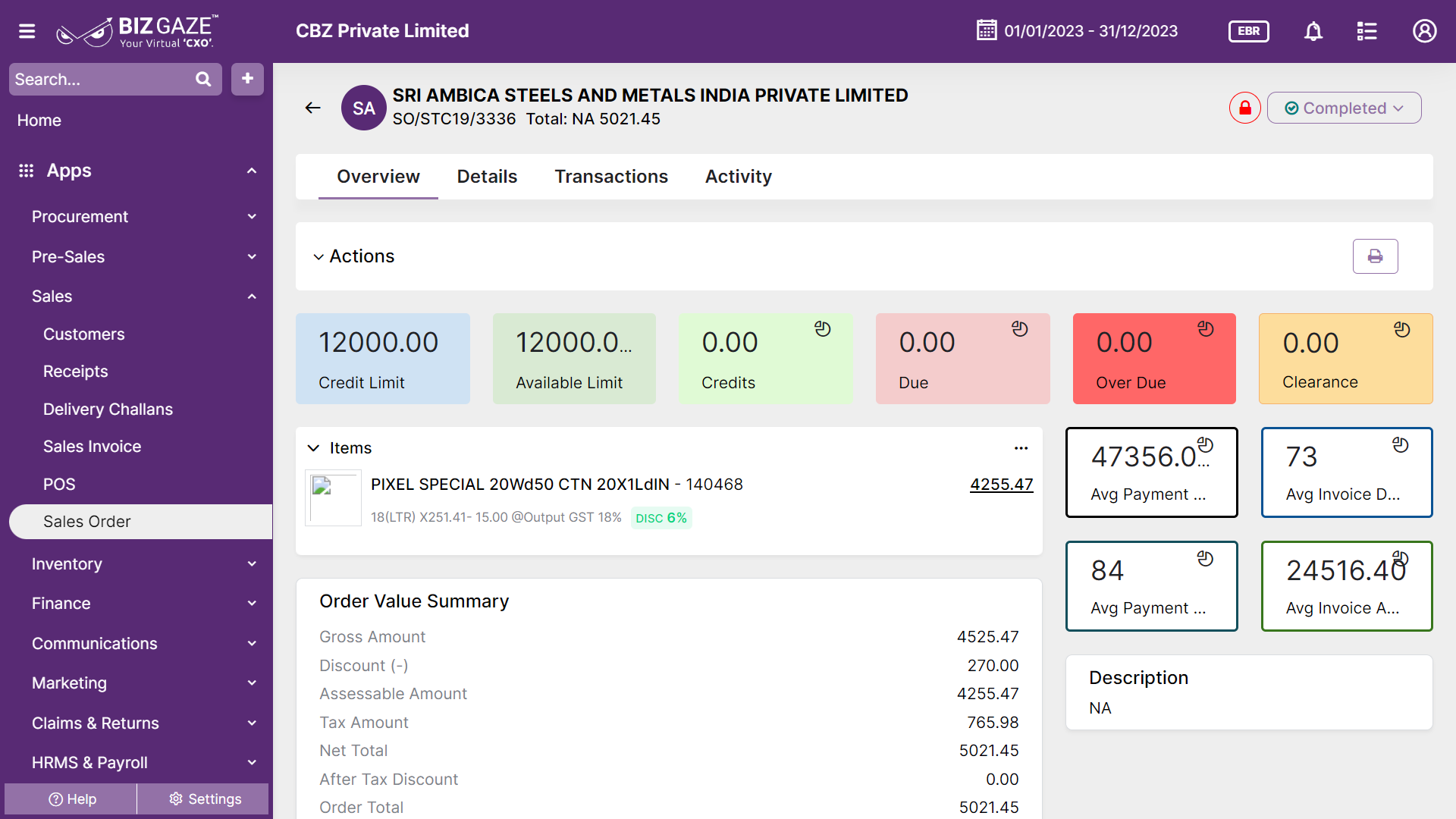The height and width of the screenshot is (819, 1456).
Task: Open the Items three-dots menu
Action: tap(1021, 448)
